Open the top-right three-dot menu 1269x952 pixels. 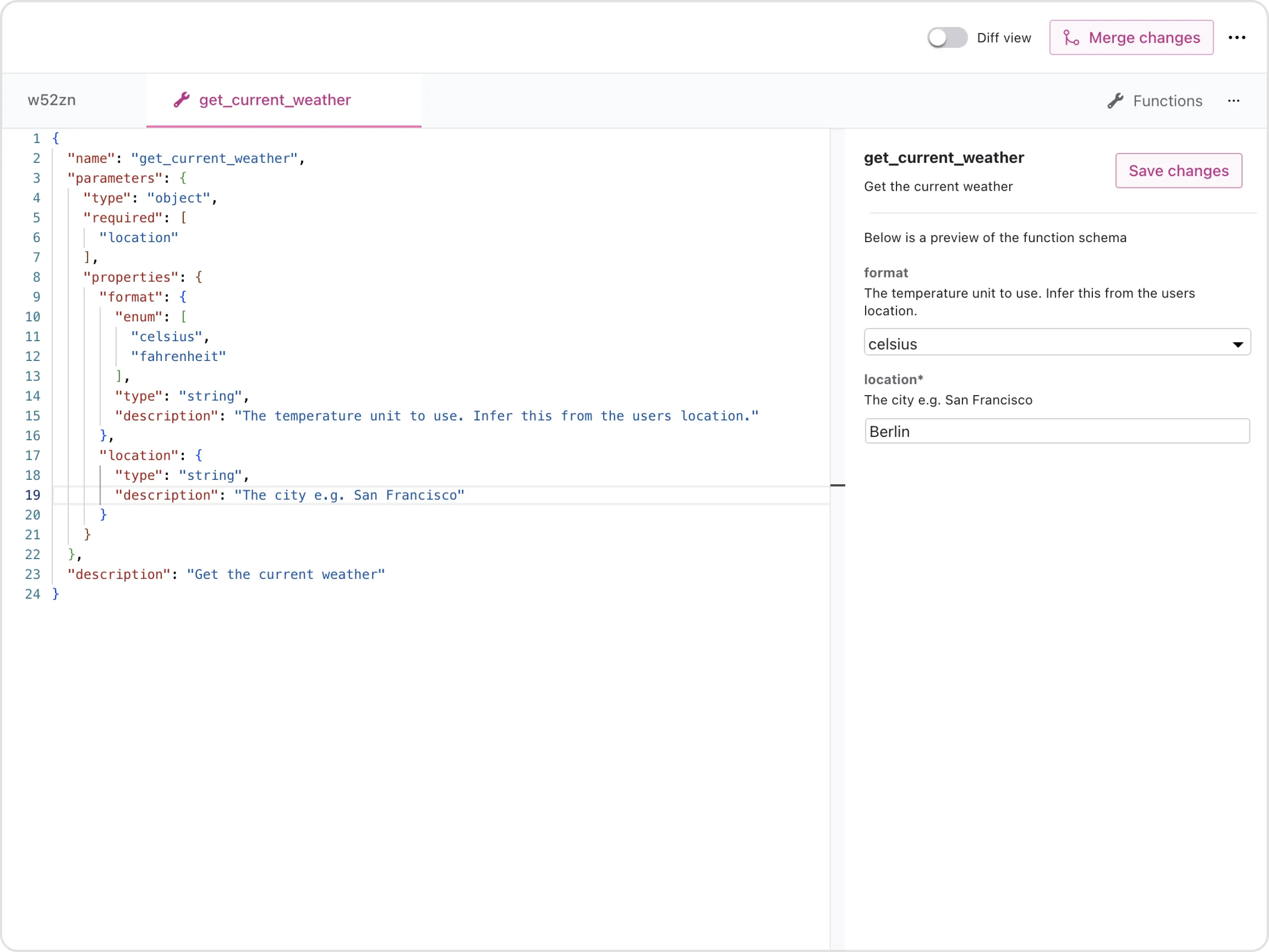point(1236,38)
